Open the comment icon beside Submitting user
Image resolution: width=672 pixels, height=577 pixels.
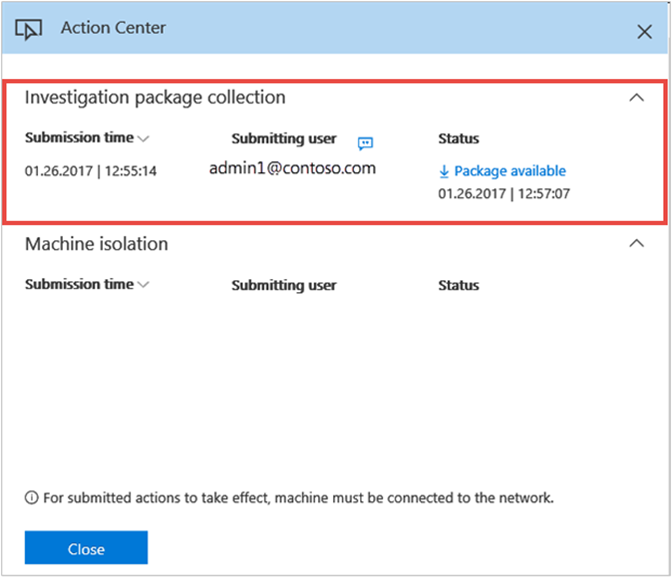(365, 143)
